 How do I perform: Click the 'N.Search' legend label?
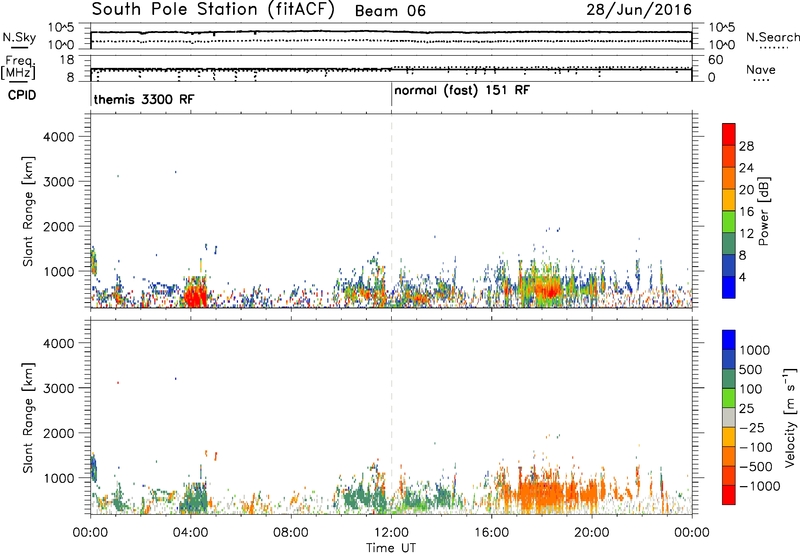pyautogui.click(x=772, y=37)
